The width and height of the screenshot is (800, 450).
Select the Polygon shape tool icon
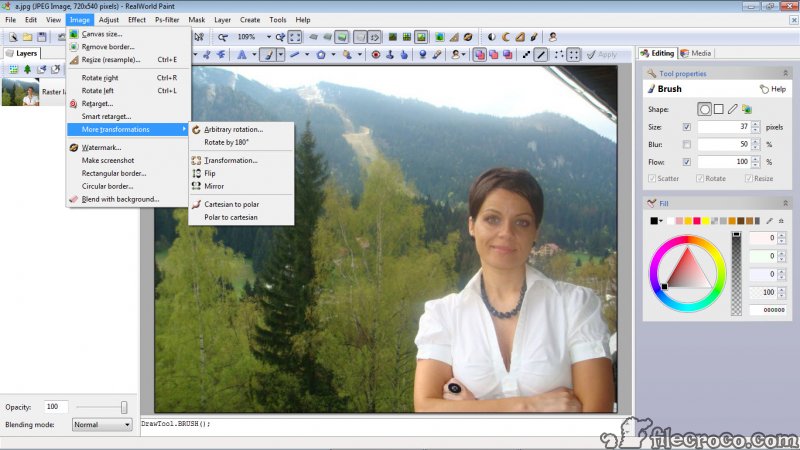point(321,54)
